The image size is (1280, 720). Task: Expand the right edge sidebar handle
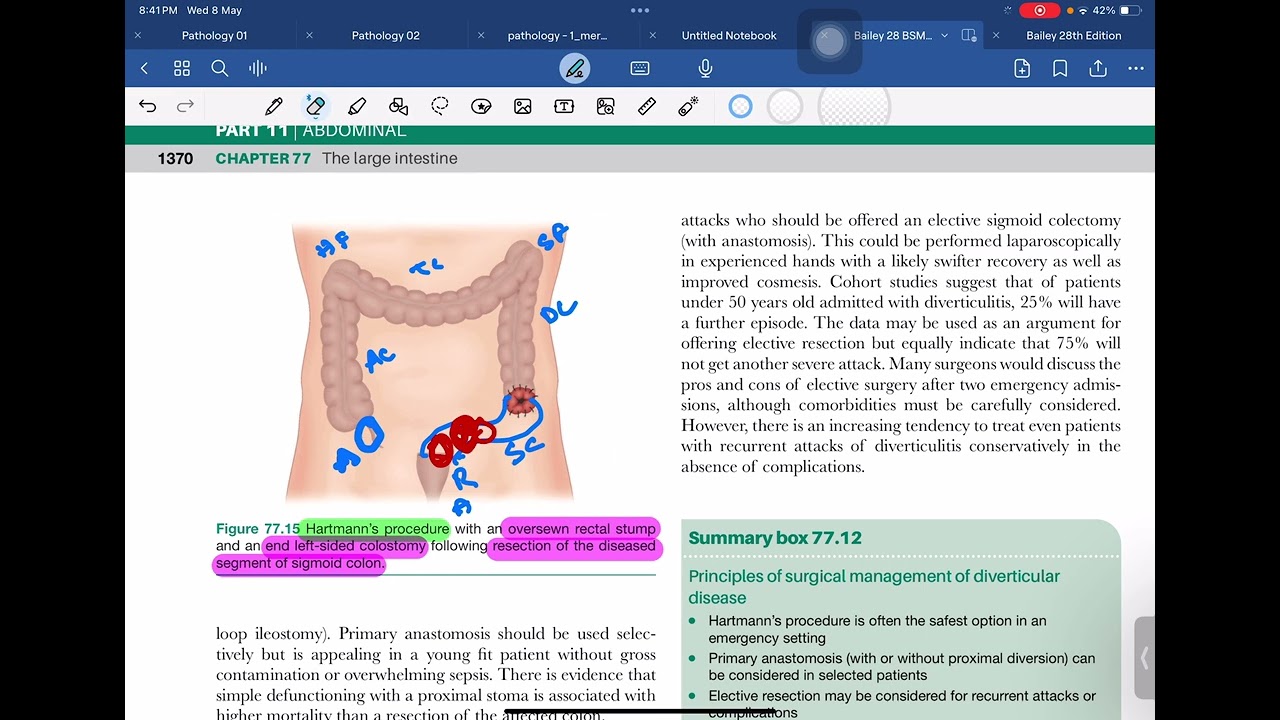click(1144, 658)
